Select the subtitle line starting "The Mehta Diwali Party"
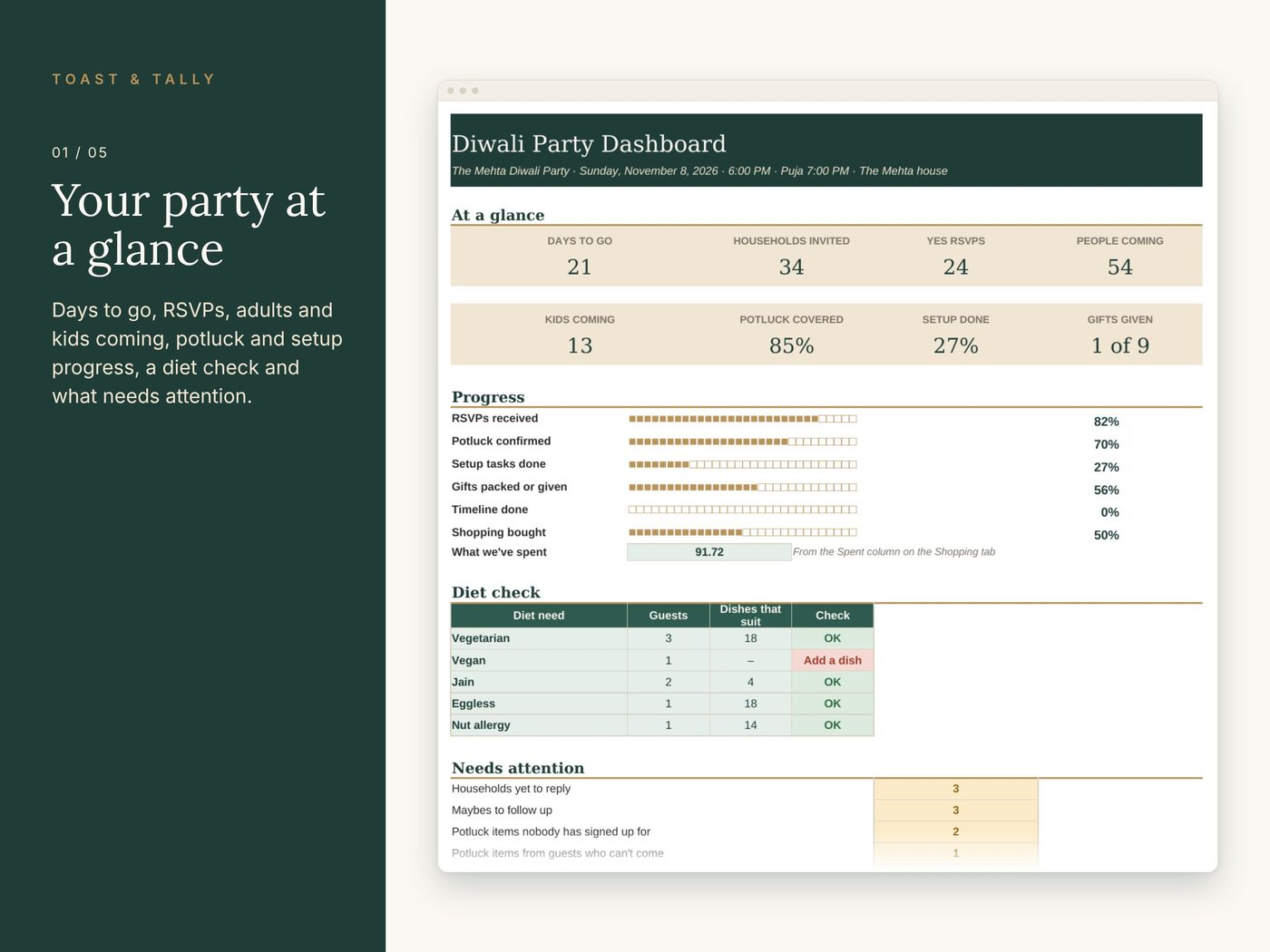 pyautogui.click(x=699, y=170)
